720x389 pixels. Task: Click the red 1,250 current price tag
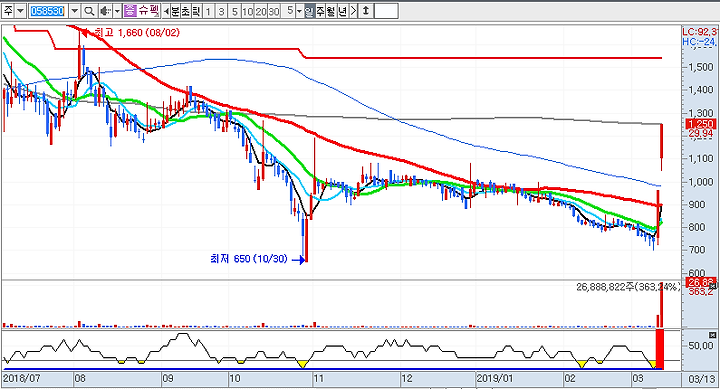pos(700,124)
